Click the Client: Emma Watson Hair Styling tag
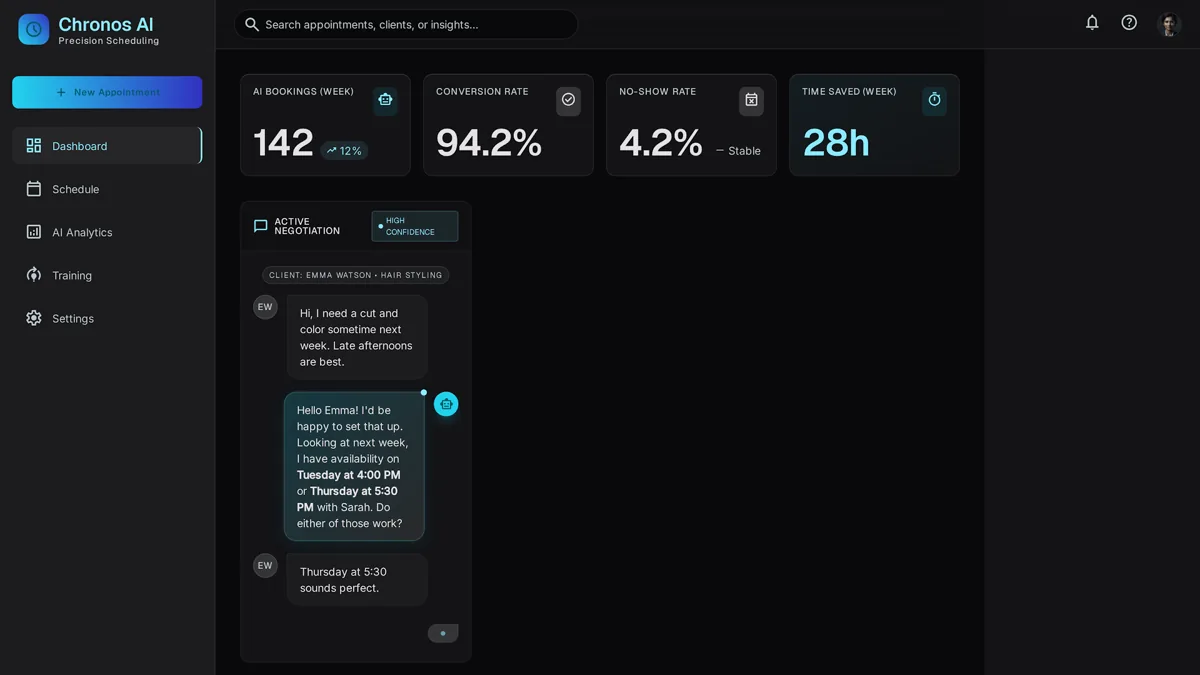The width and height of the screenshot is (1200, 675). (x=355, y=275)
